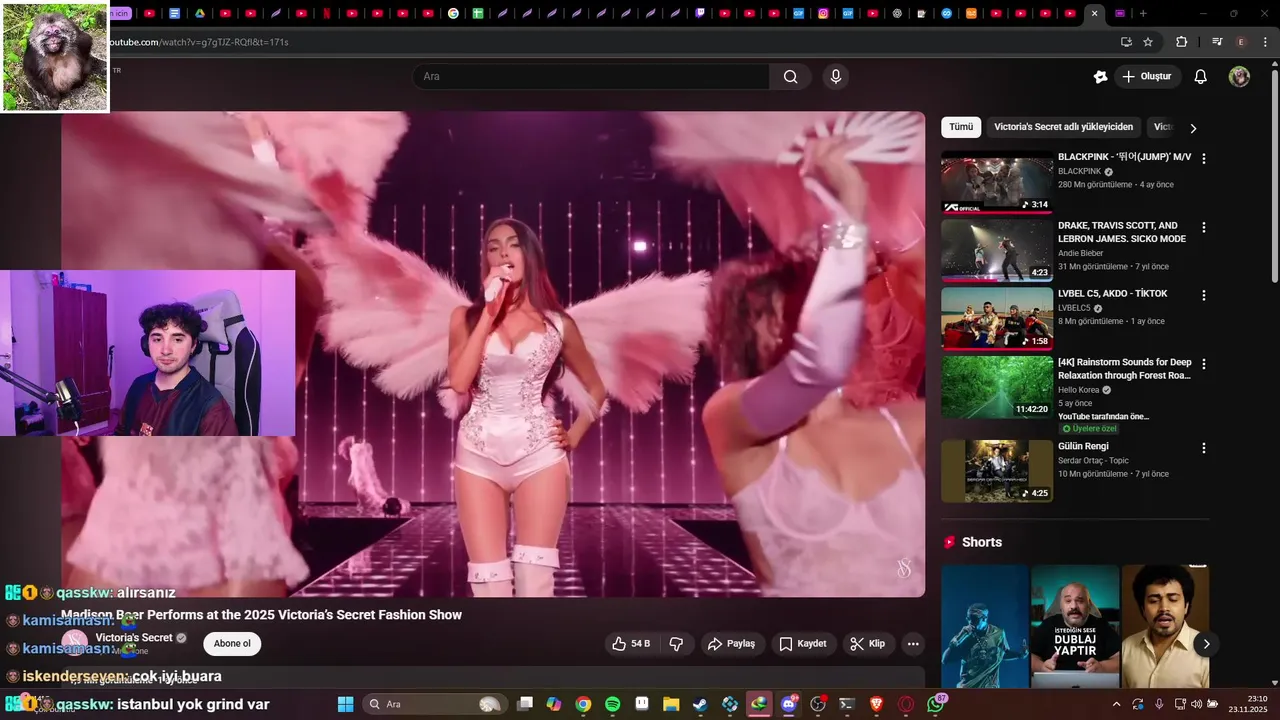
Task: Click the Paylaş share button
Action: click(731, 644)
